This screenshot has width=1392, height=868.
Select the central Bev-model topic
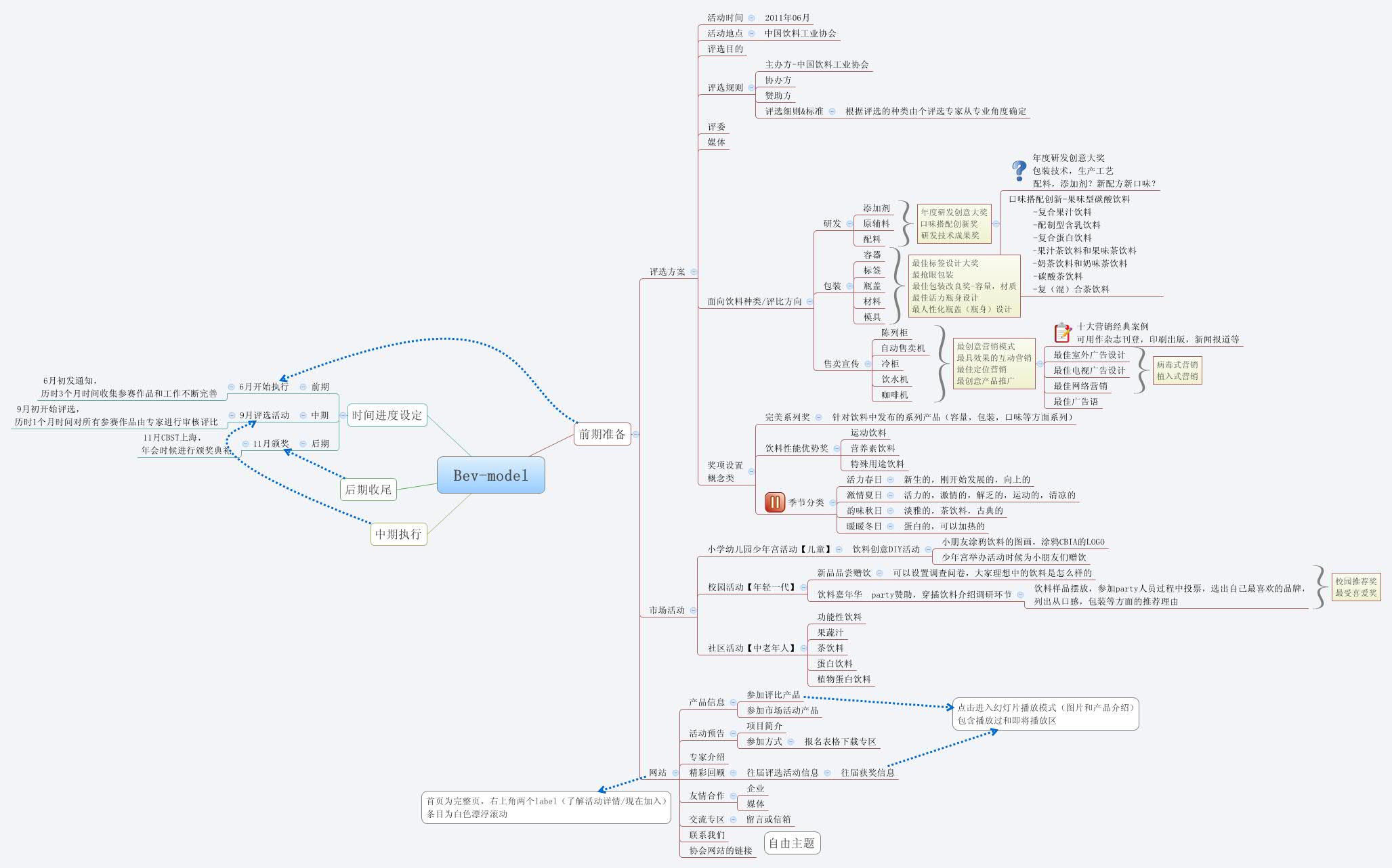click(490, 475)
